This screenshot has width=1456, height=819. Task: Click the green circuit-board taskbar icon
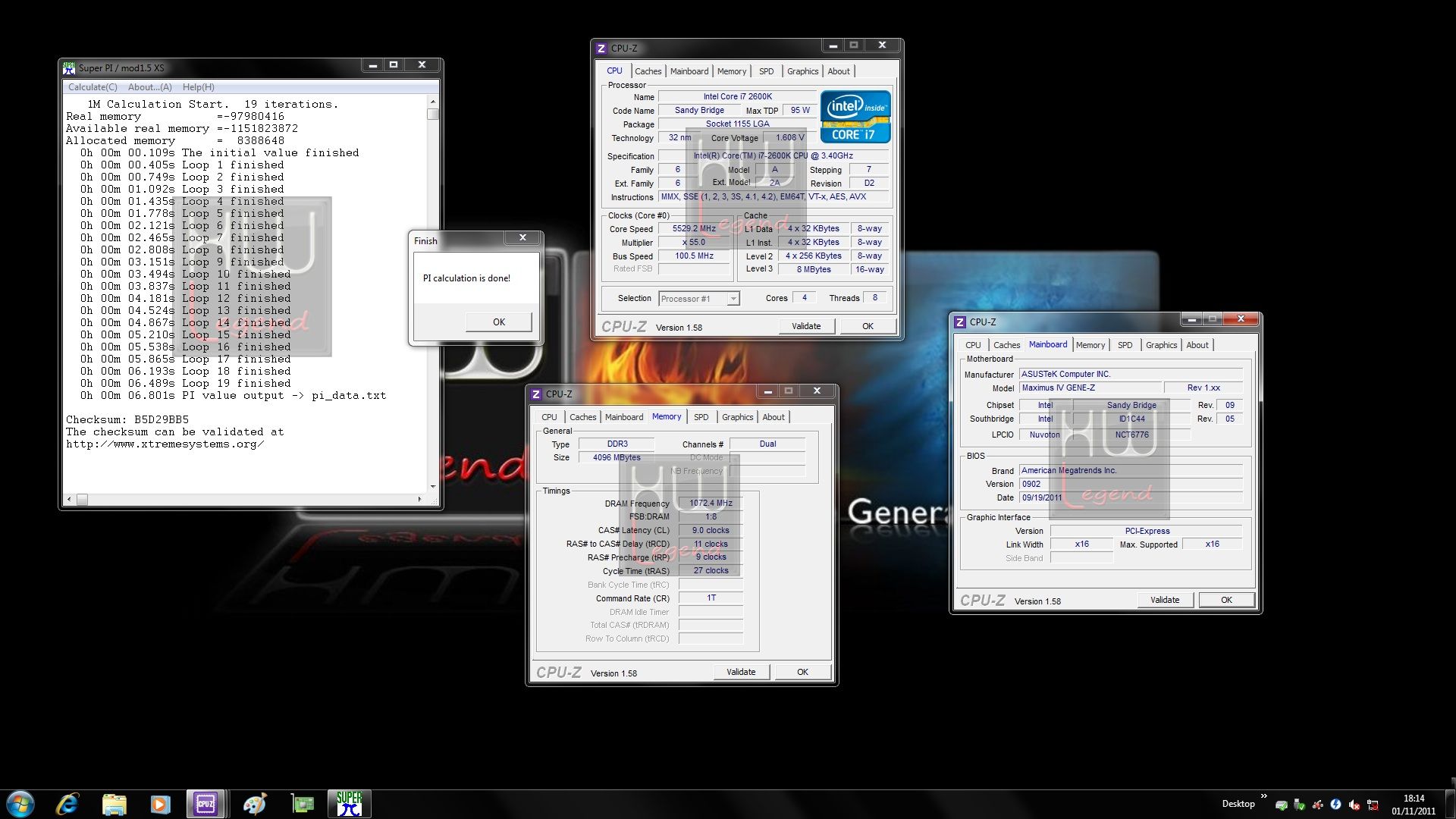(x=302, y=804)
